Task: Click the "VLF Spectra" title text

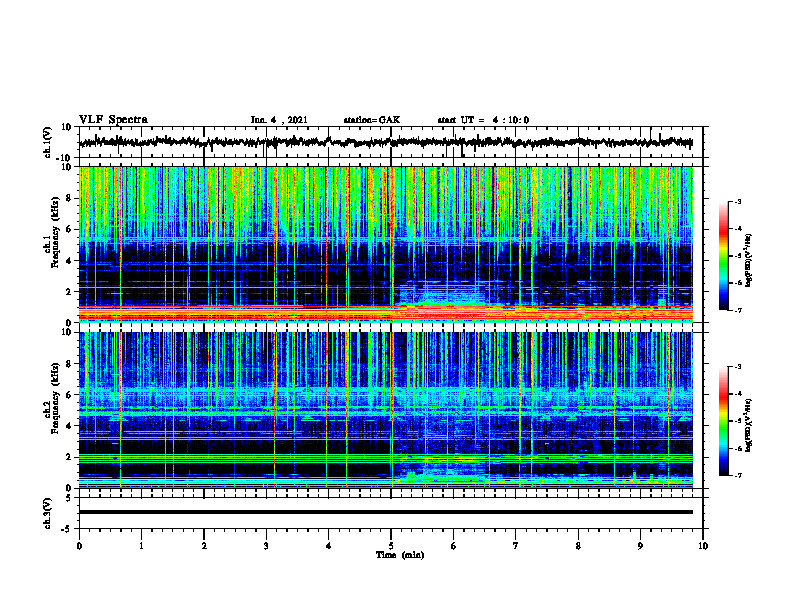Action: click(113, 120)
